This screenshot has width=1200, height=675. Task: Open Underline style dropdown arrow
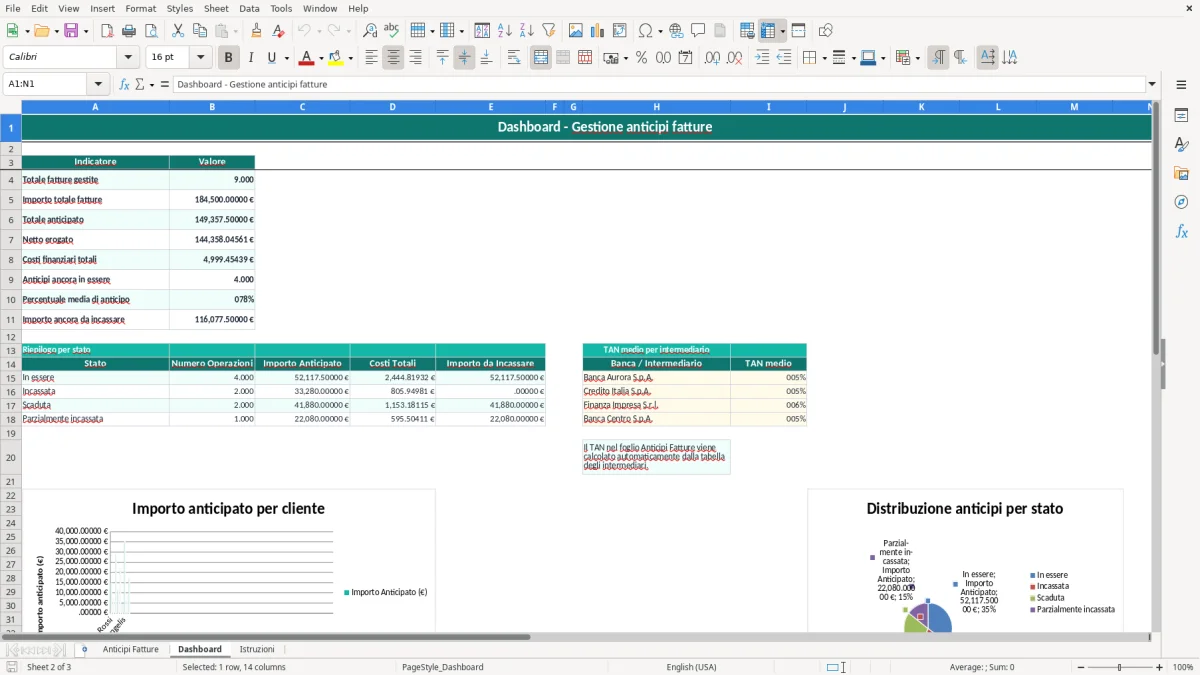[x=286, y=58]
